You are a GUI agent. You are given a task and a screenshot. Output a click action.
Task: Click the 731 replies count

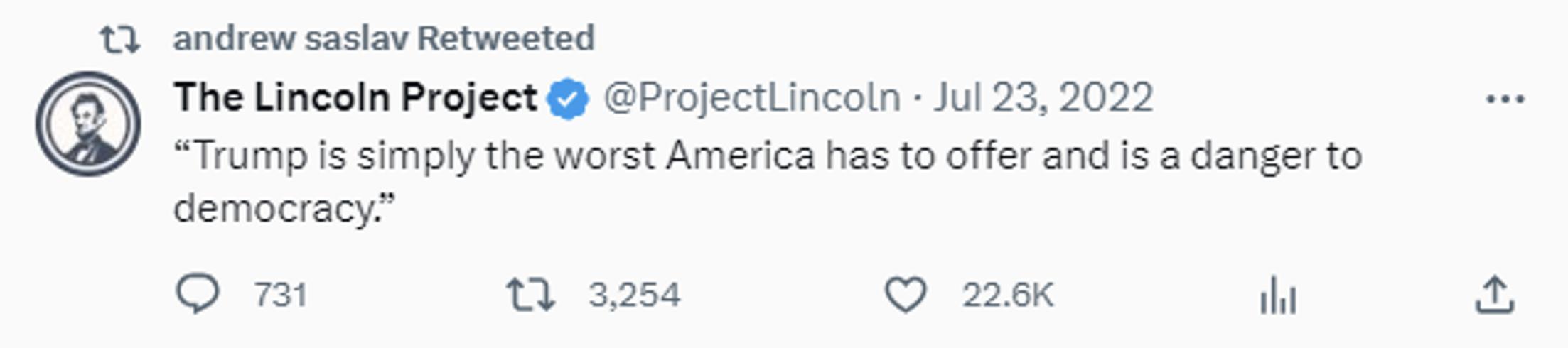[x=281, y=295]
